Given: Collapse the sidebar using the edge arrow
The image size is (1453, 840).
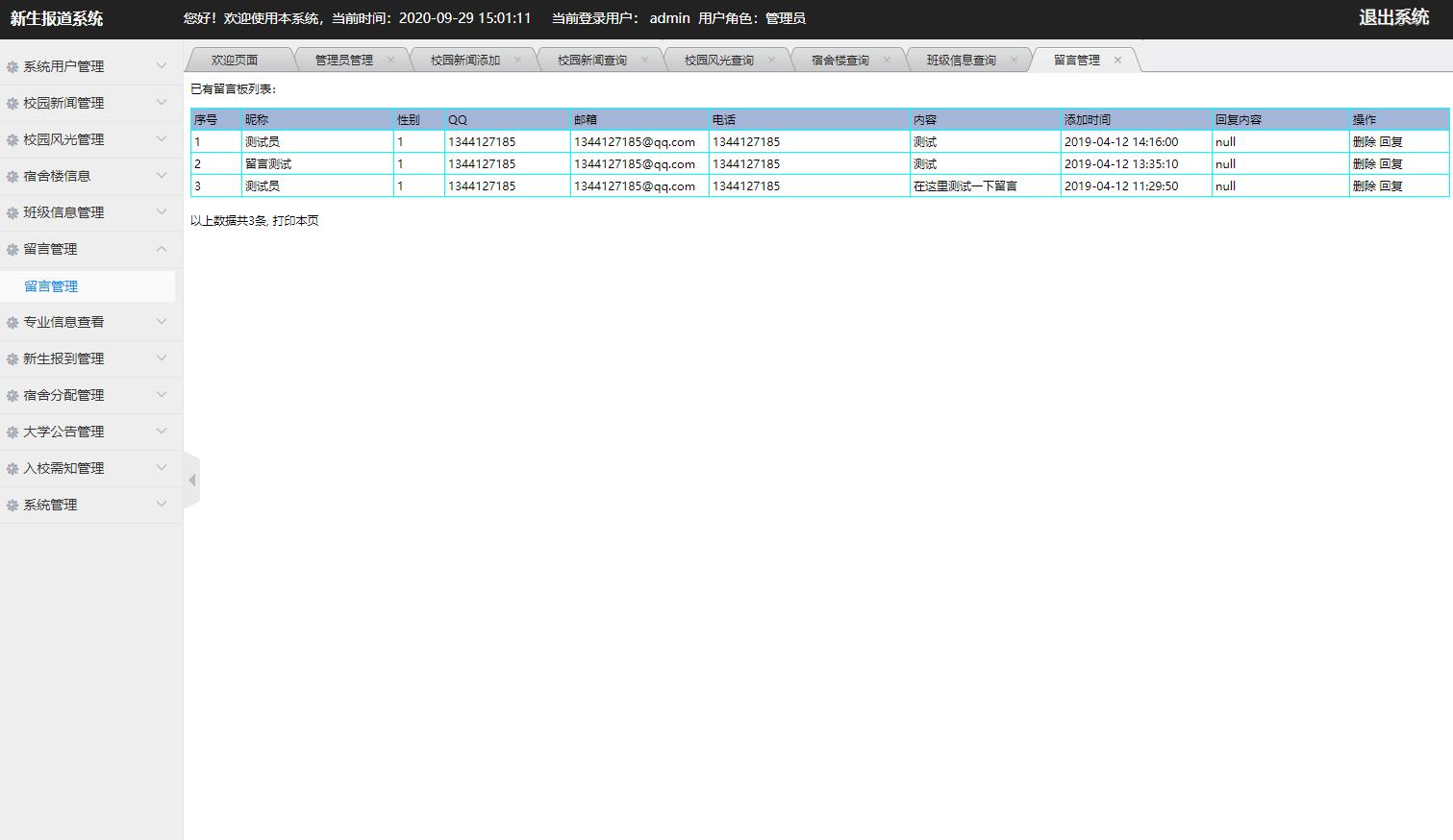Looking at the screenshot, I should (193, 480).
